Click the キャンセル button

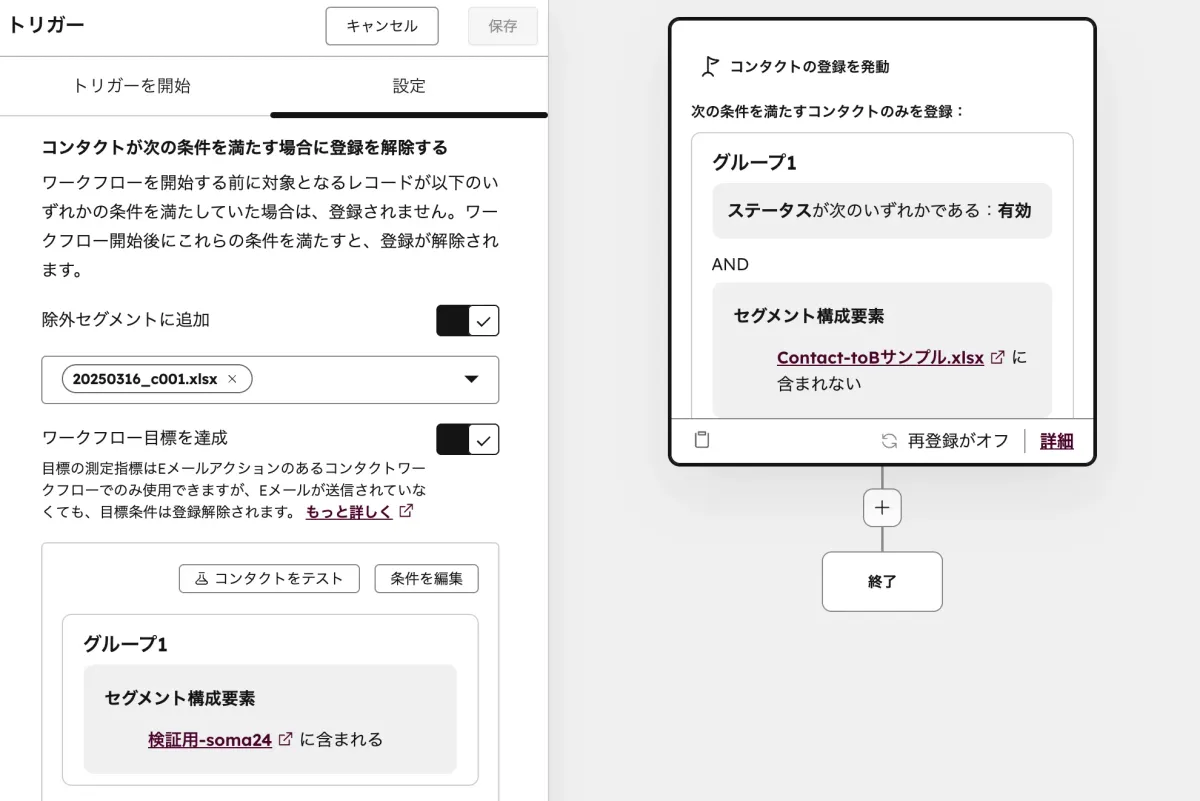click(x=381, y=26)
